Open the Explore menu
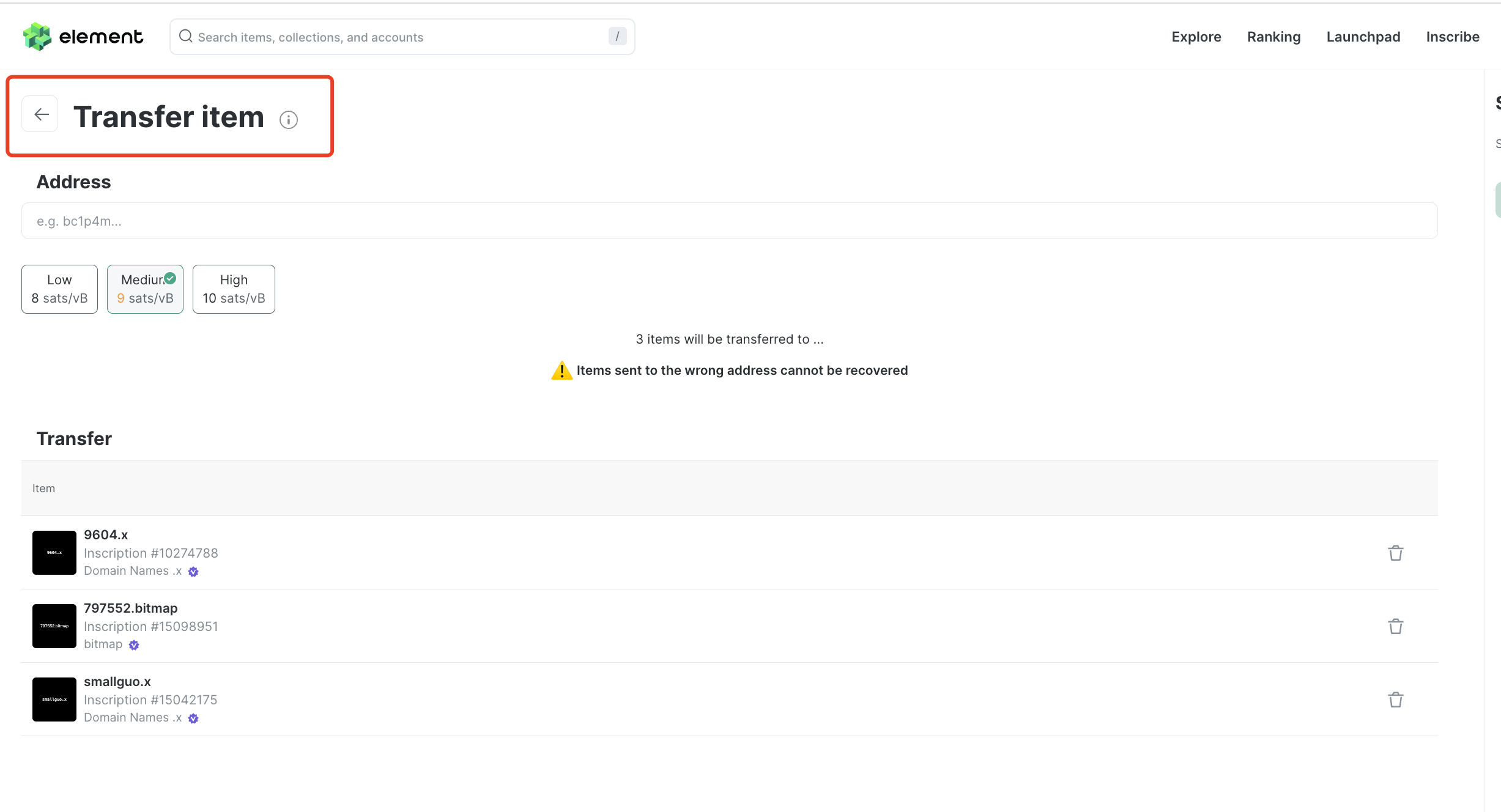Viewport: 1501px width, 812px height. click(1196, 37)
